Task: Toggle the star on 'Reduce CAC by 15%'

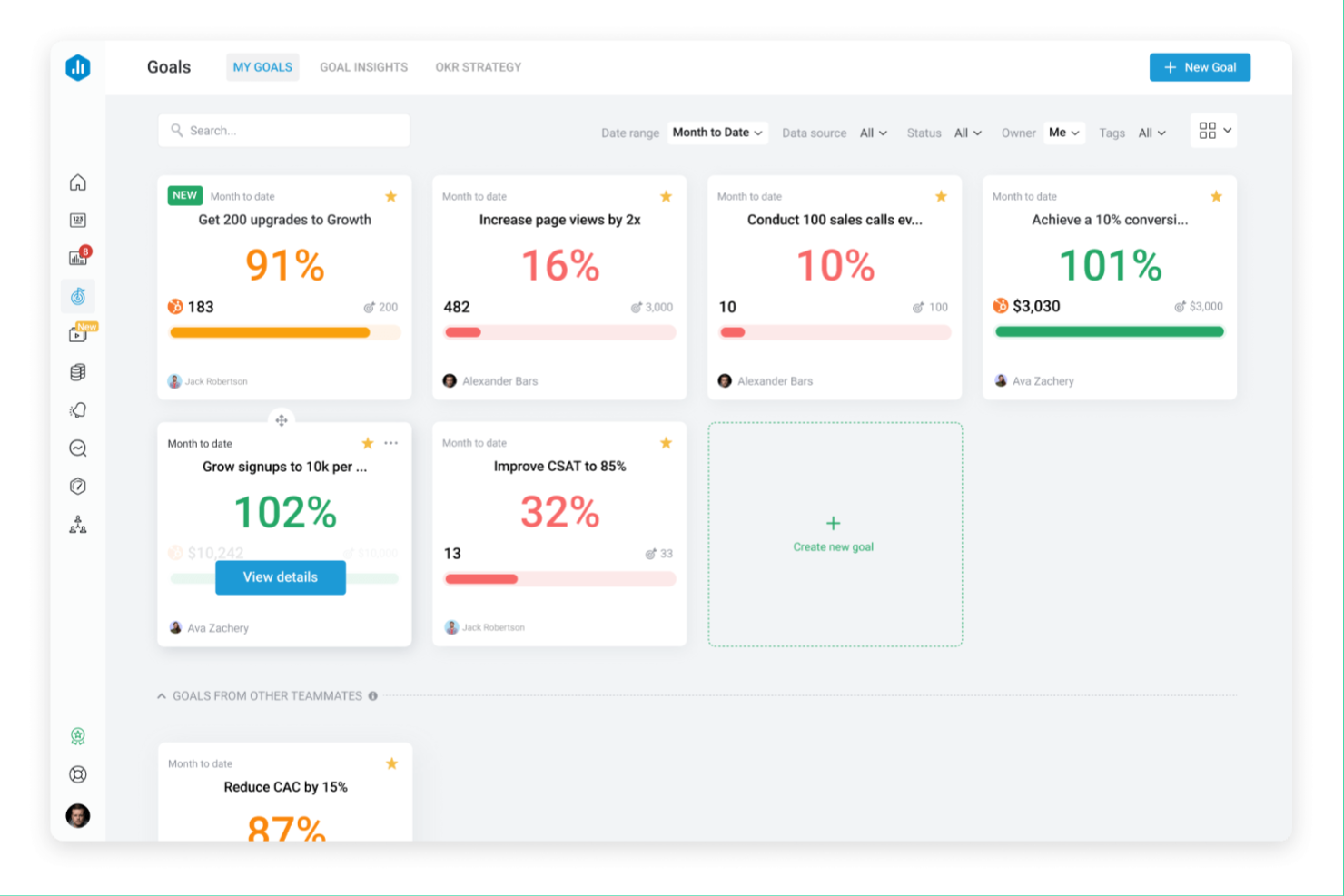Action: pos(391,763)
